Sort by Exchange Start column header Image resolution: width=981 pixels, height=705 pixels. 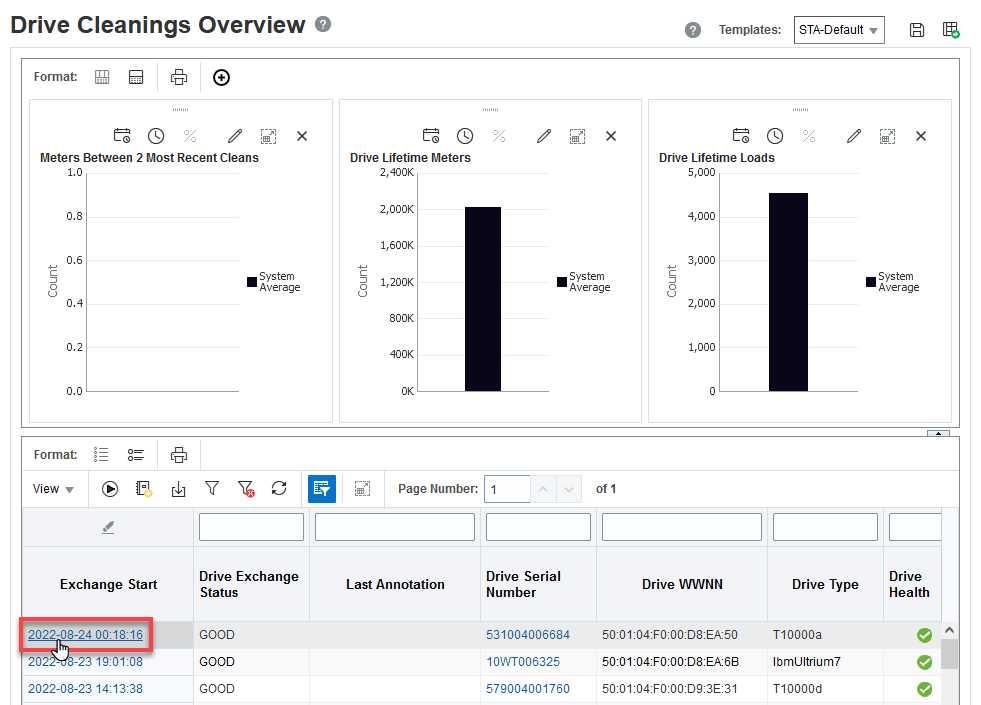[x=108, y=584]
